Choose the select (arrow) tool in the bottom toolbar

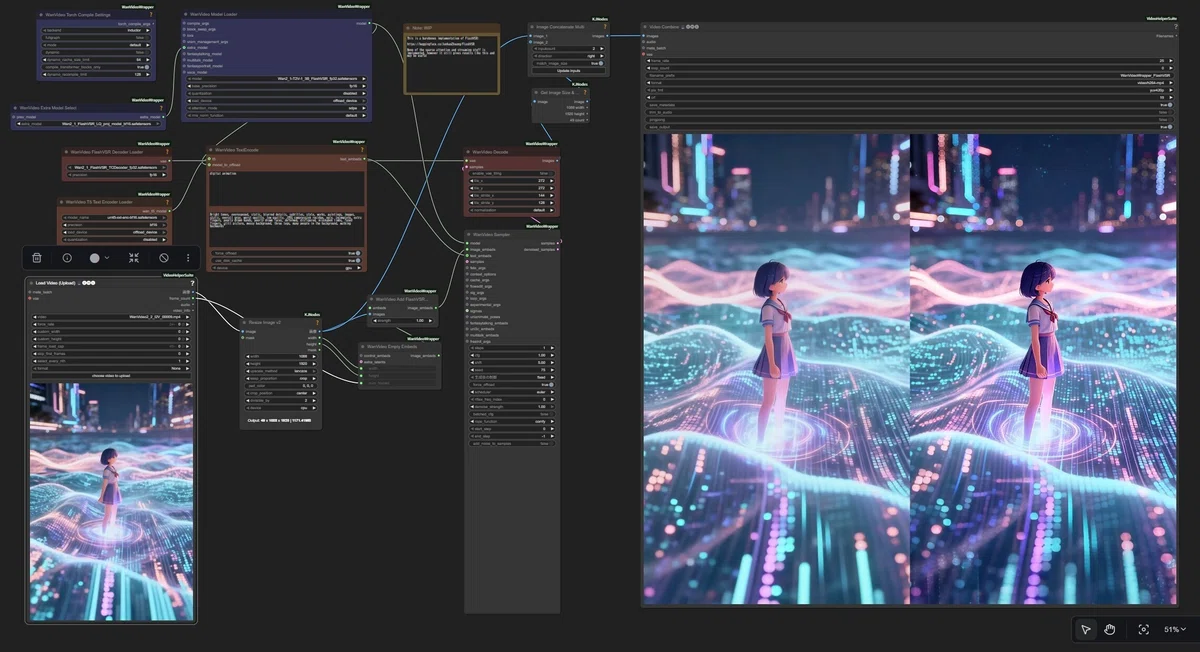point(1086,629)
